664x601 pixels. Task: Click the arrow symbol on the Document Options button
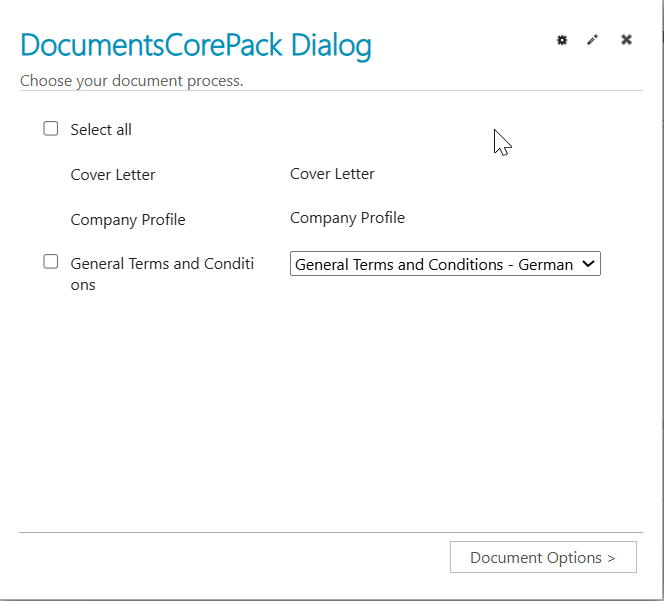[x=611, y=558]
